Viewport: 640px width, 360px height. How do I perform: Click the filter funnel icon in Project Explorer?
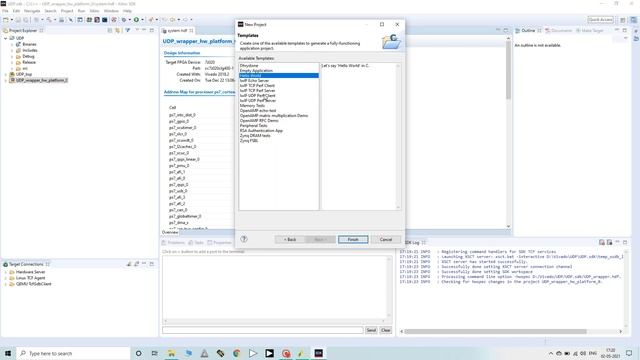128,31
